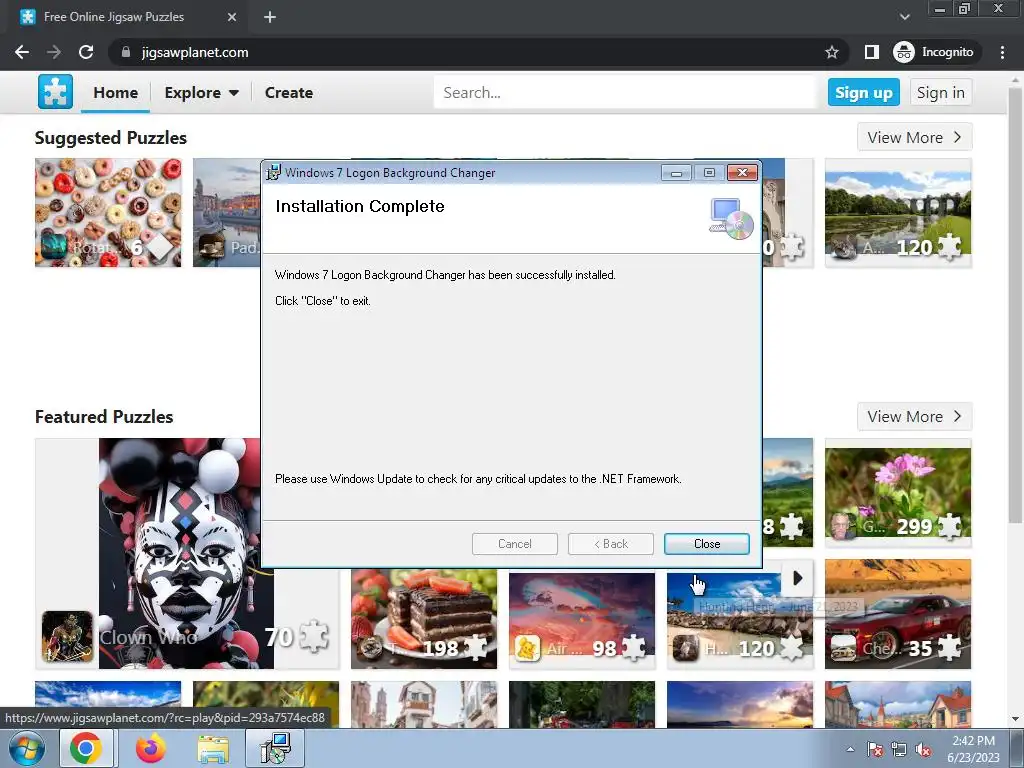Click View More for Featured Puzzles
This screenshot has width=1024, height=768.
(x=914, y=417)
